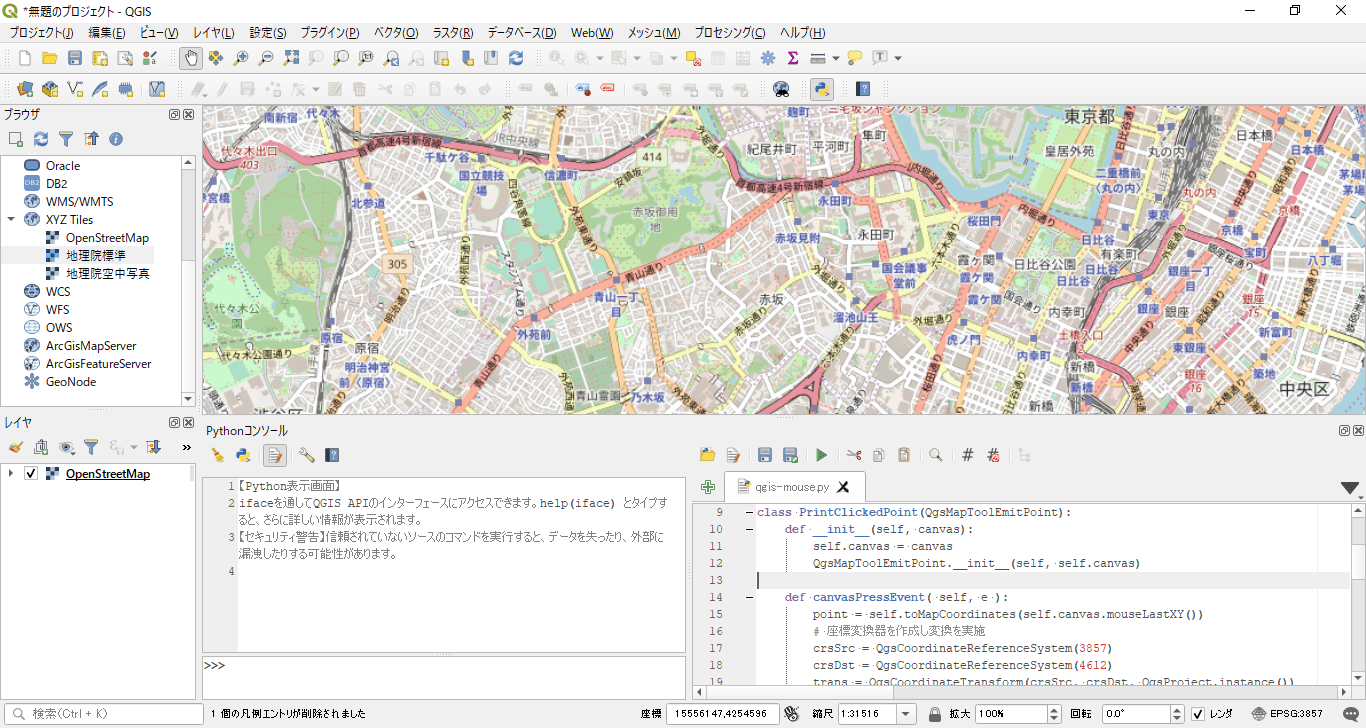The width and height of the screenshot is (1366, 728).
Task: Open the プラグイン menu
Action: (330, 33)
